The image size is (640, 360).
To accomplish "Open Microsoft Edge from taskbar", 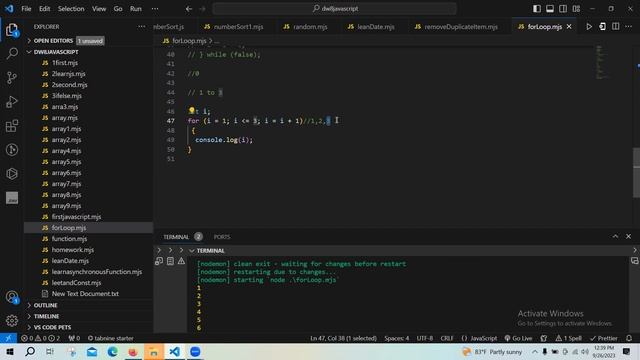I will pos(112,352).
